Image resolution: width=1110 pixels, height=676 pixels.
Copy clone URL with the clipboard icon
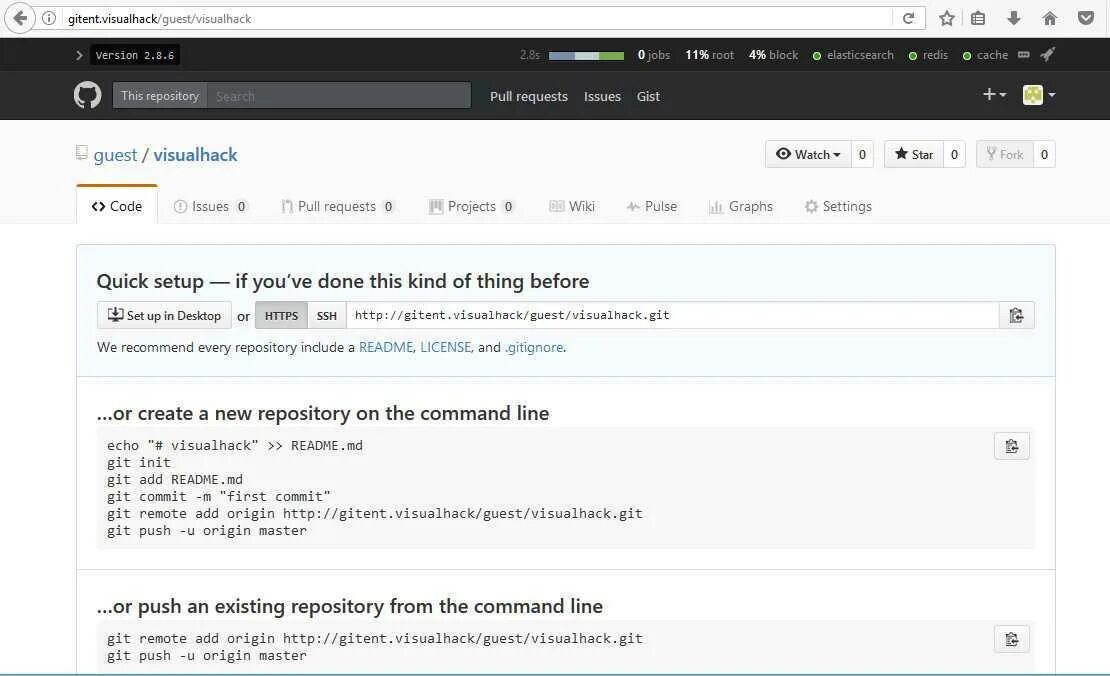point(1017,315)
